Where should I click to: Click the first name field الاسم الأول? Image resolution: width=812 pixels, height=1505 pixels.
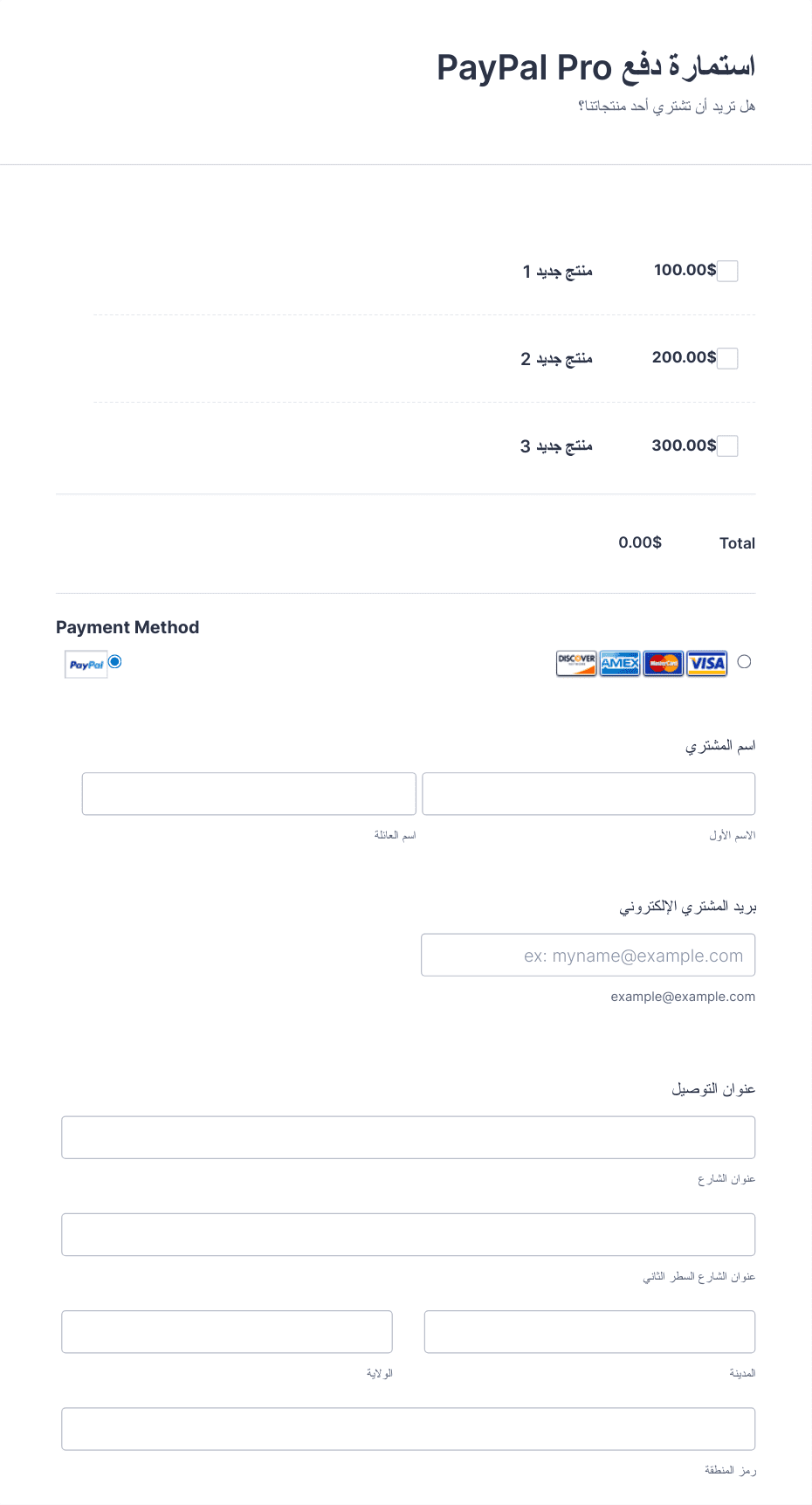click(588, 794)
